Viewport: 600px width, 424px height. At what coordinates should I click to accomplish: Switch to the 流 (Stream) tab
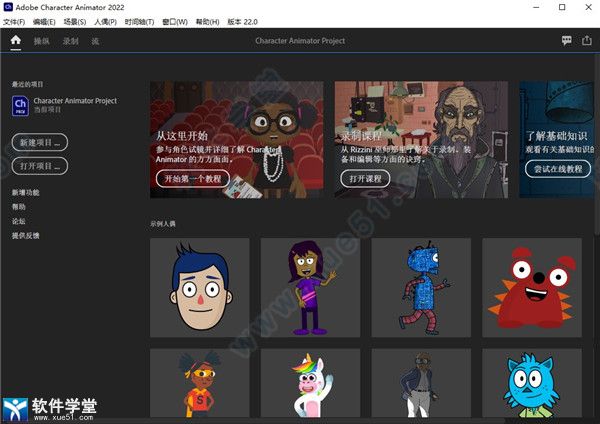pos(95,41)
